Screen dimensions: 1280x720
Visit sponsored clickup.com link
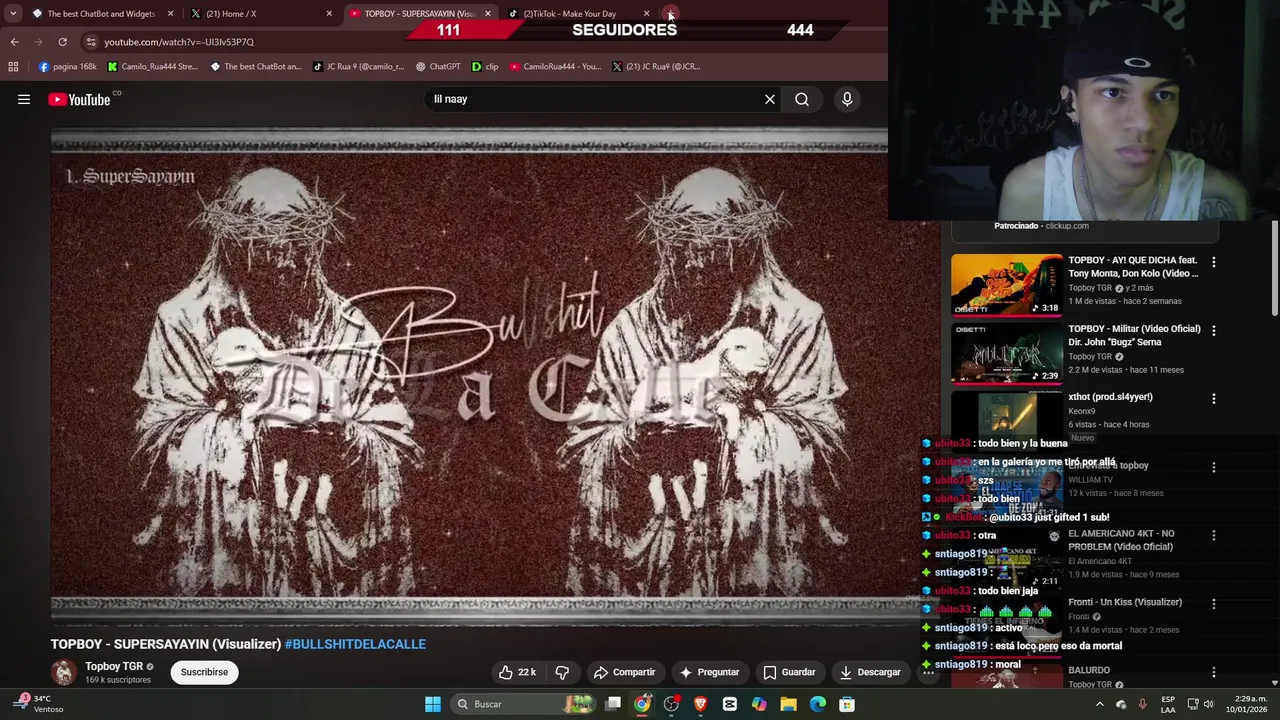coord(1067,226)
